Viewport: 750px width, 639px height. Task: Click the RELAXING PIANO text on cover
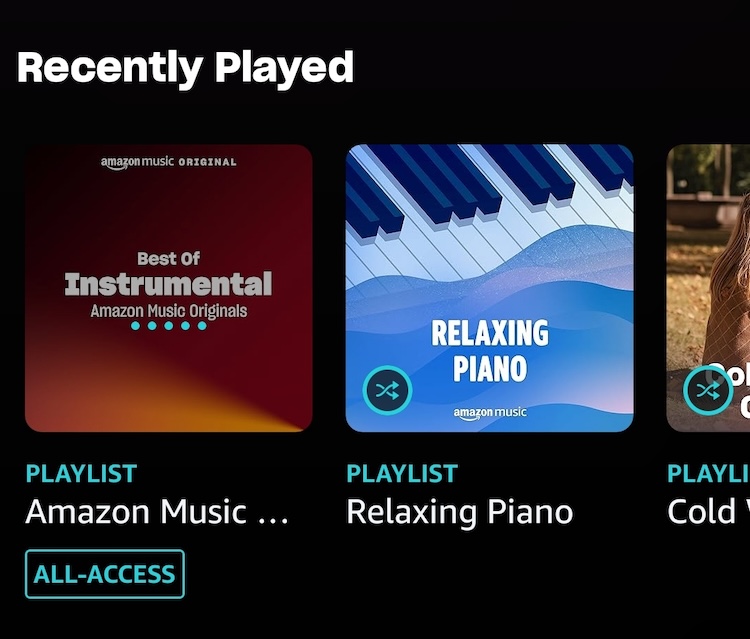coord(490,351)
